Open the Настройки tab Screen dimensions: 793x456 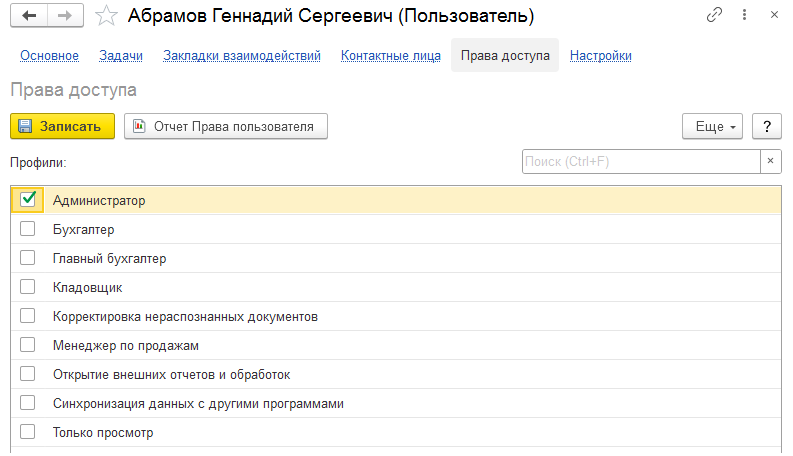[601, 56]
